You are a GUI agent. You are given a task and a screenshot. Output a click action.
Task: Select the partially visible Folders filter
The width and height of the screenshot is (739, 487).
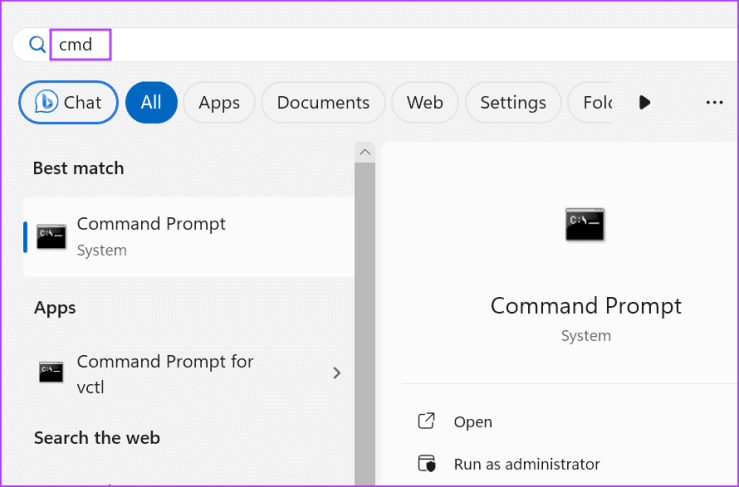592,102
